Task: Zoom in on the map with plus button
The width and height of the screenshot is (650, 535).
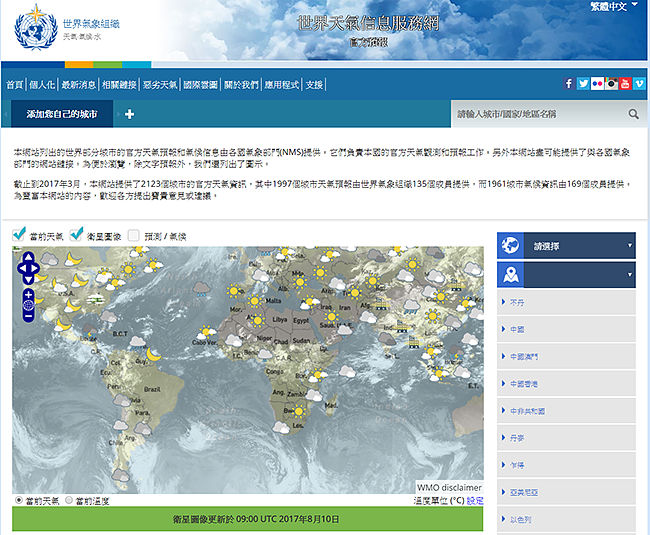Action: pos(28,294)
